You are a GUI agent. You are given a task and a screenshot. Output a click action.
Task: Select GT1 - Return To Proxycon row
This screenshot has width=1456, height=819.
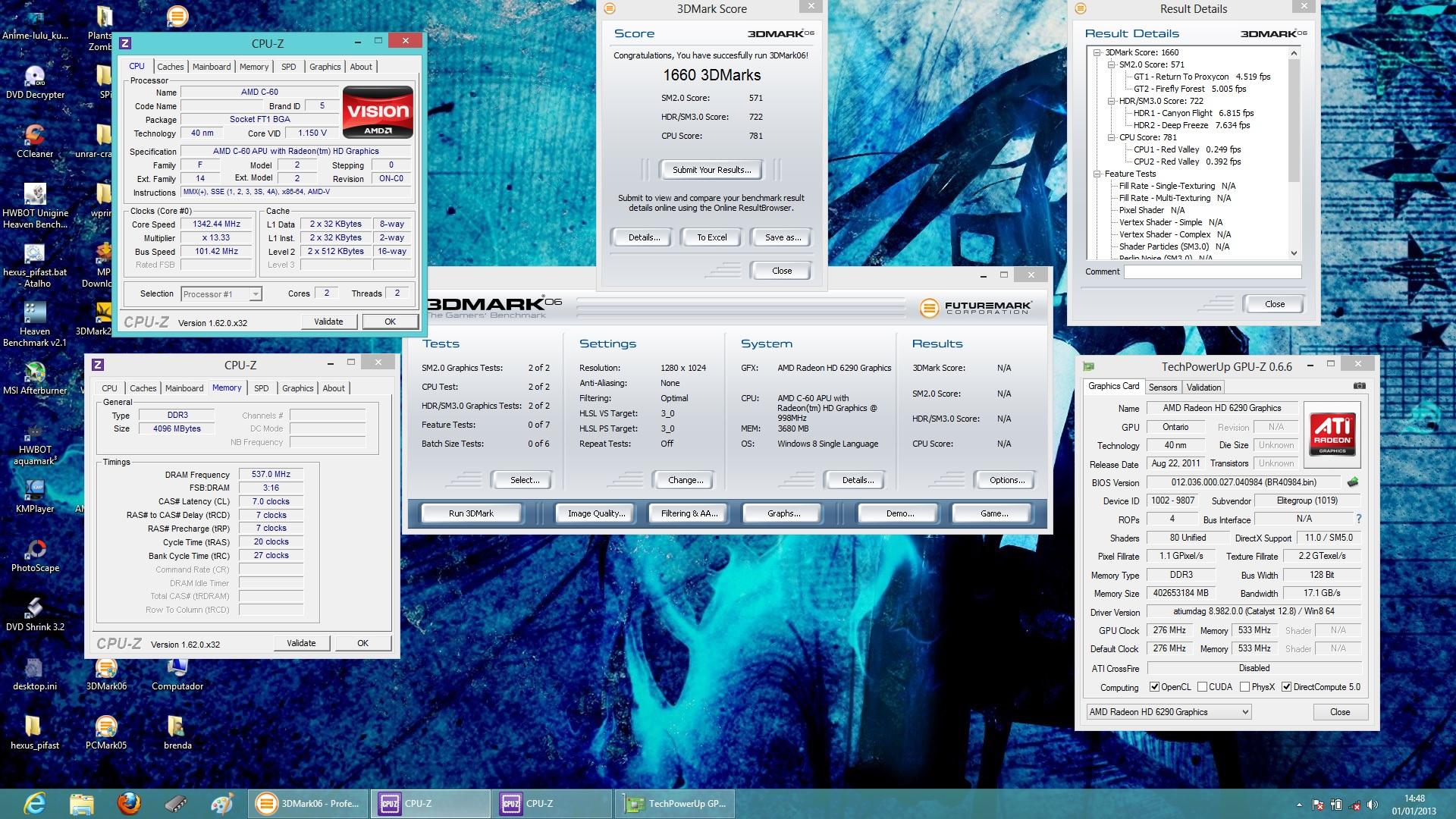[1202, 77]
